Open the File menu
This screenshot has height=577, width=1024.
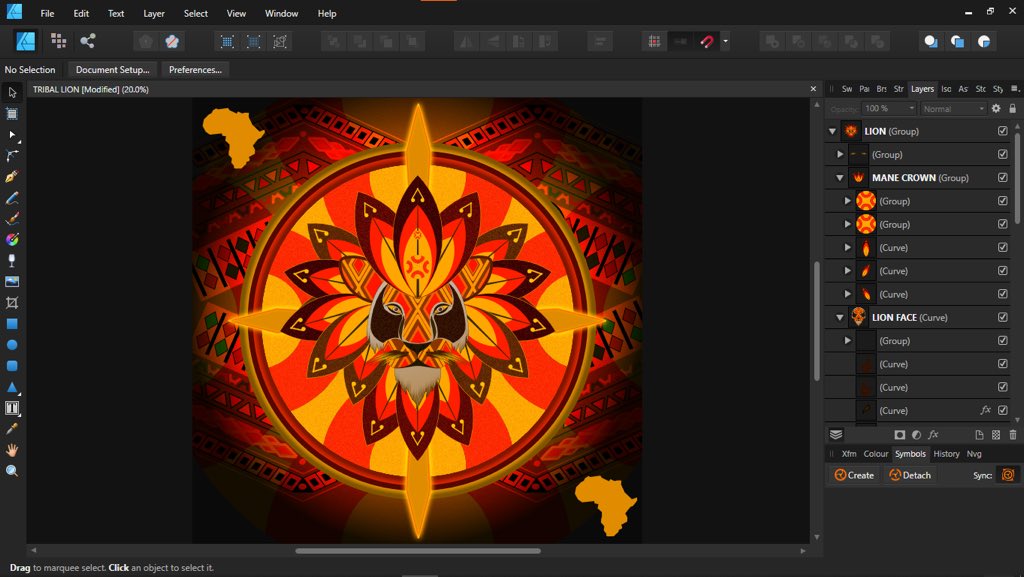47,13
